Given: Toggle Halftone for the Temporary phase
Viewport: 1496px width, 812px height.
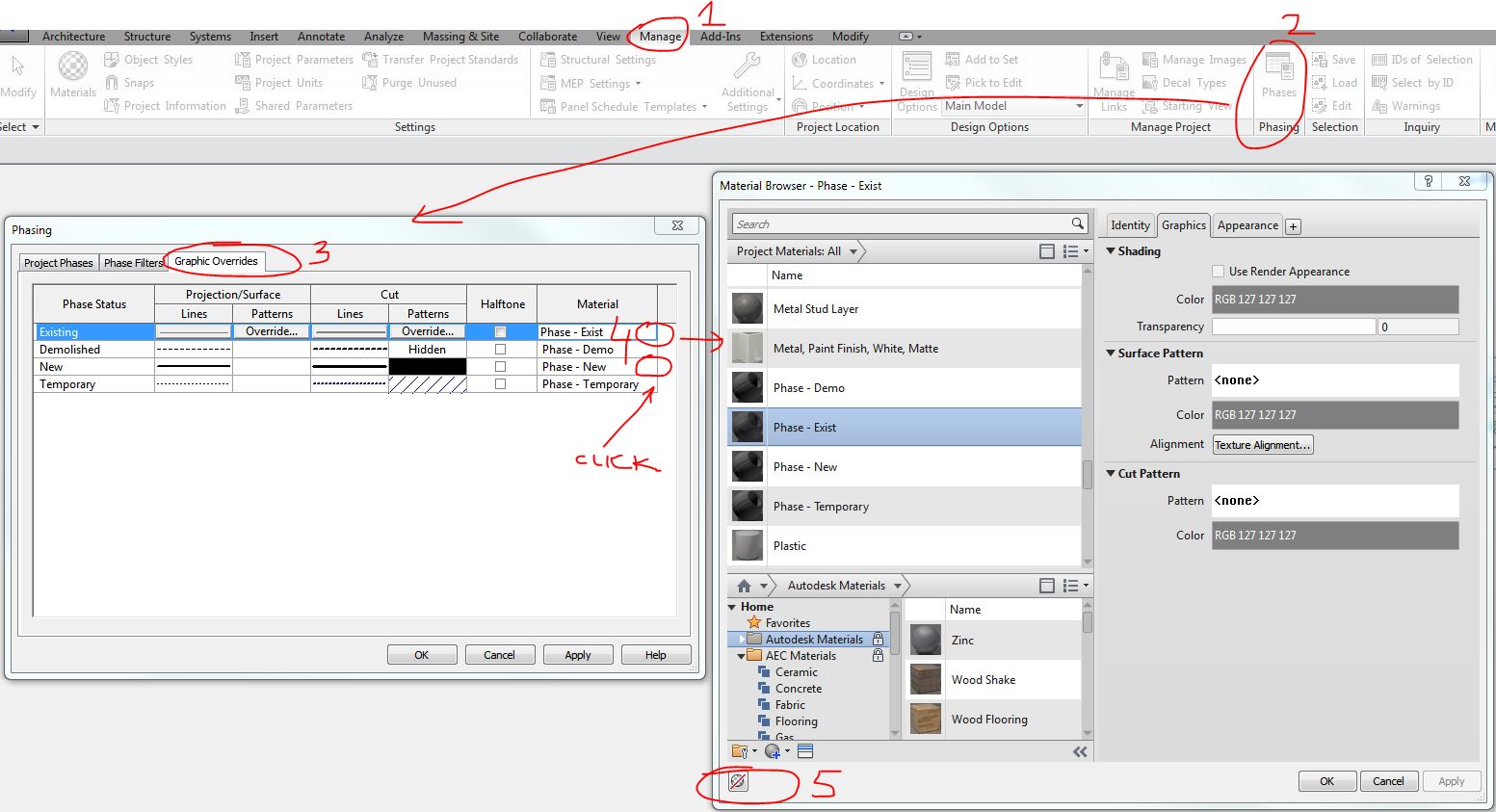Looking at the screenshot, I should point(500,384).
